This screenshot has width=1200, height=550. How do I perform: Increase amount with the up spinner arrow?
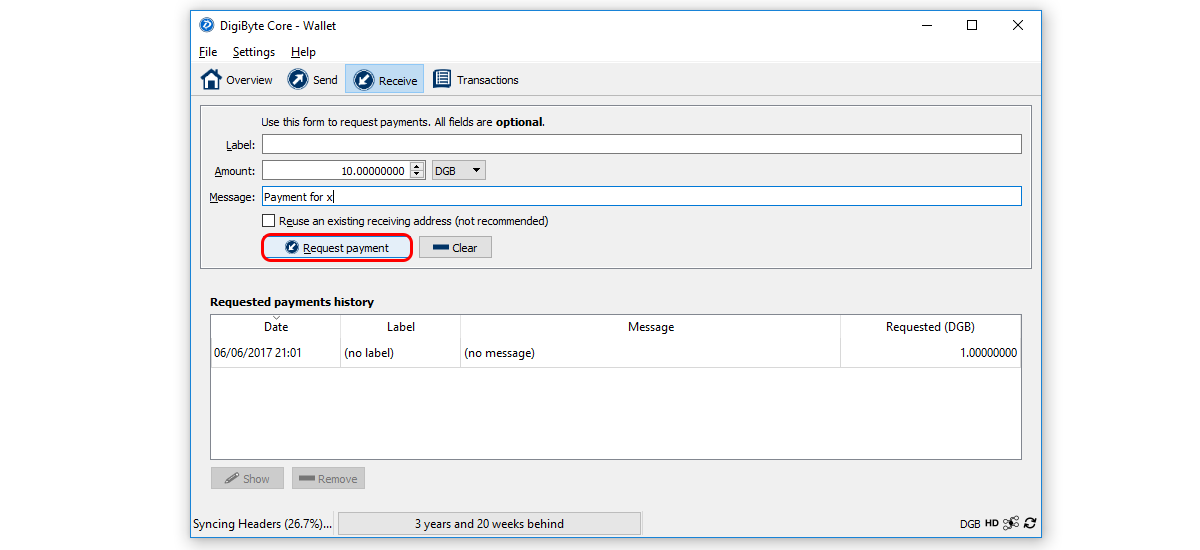[418, 166]
